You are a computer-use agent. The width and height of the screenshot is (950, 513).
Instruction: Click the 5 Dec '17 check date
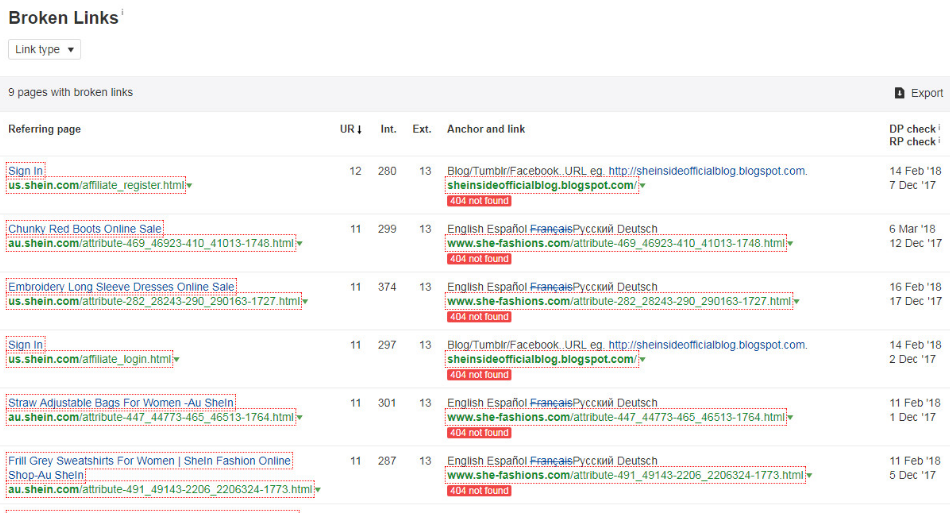(x=912, y=475)
